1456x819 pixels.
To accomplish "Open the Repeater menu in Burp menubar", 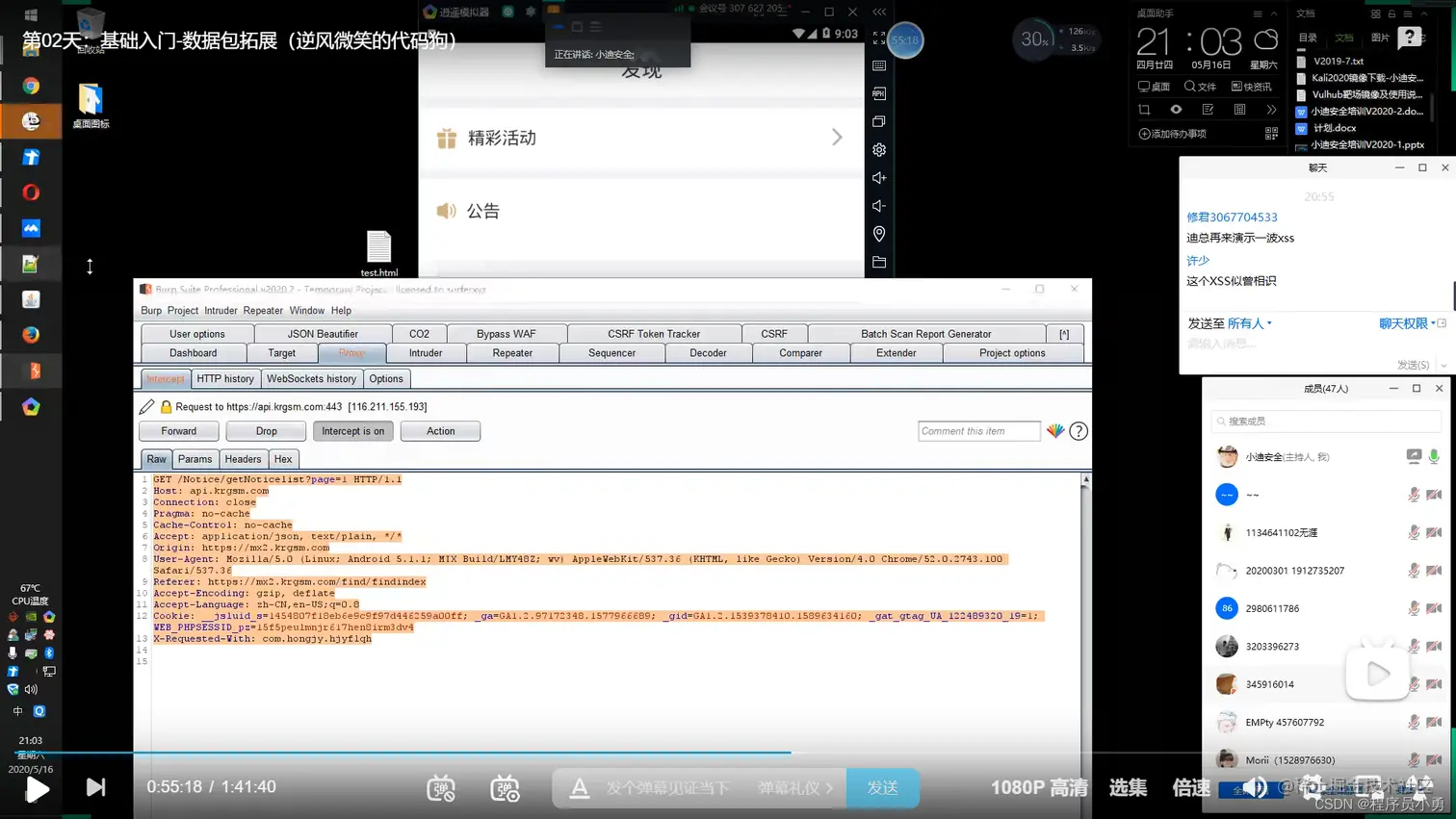I will 263,311.
